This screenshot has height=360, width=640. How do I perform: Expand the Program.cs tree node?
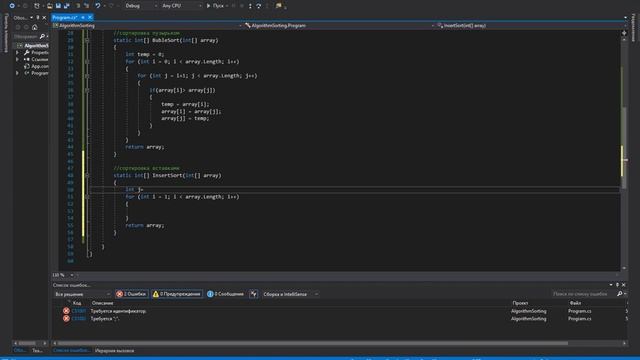(17, 73)
